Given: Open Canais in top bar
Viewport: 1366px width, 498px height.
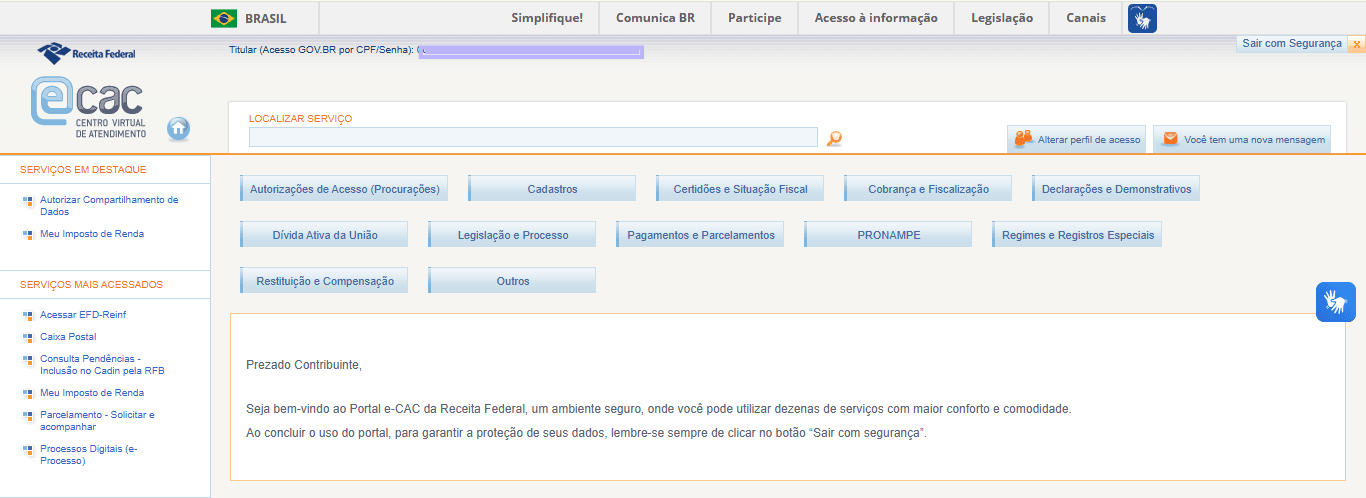Looking at the screenshot, I should coord(1086,18).
